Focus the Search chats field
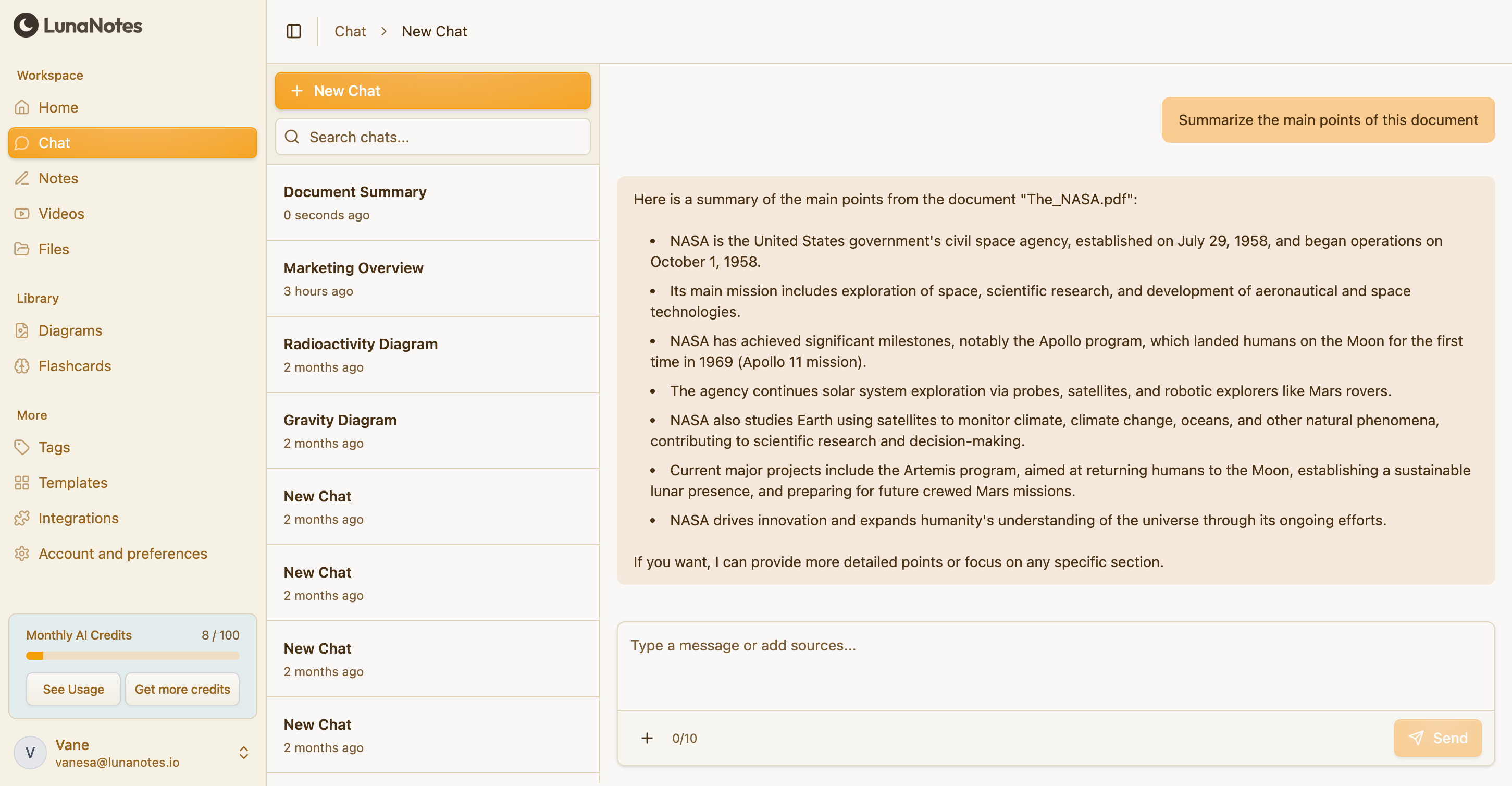Viewport: 1512px width, 786px height. [x=432, y=137]
